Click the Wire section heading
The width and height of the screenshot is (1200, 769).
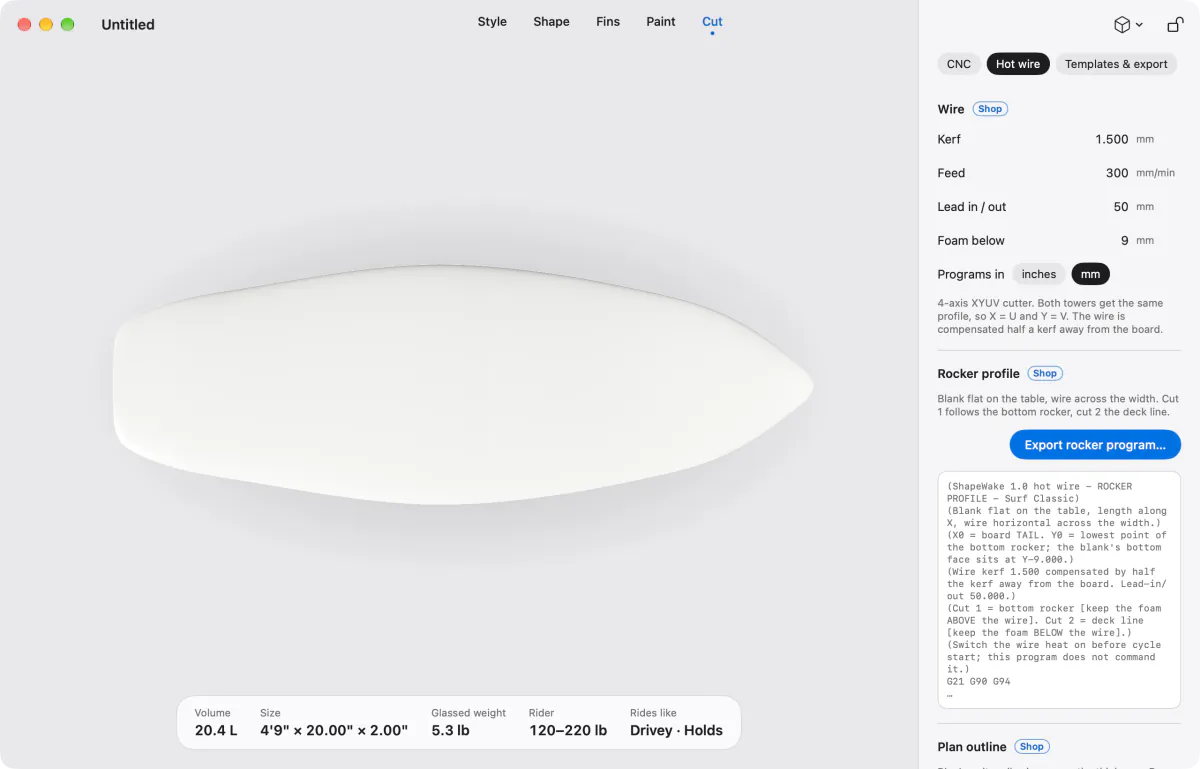[951, 110]
